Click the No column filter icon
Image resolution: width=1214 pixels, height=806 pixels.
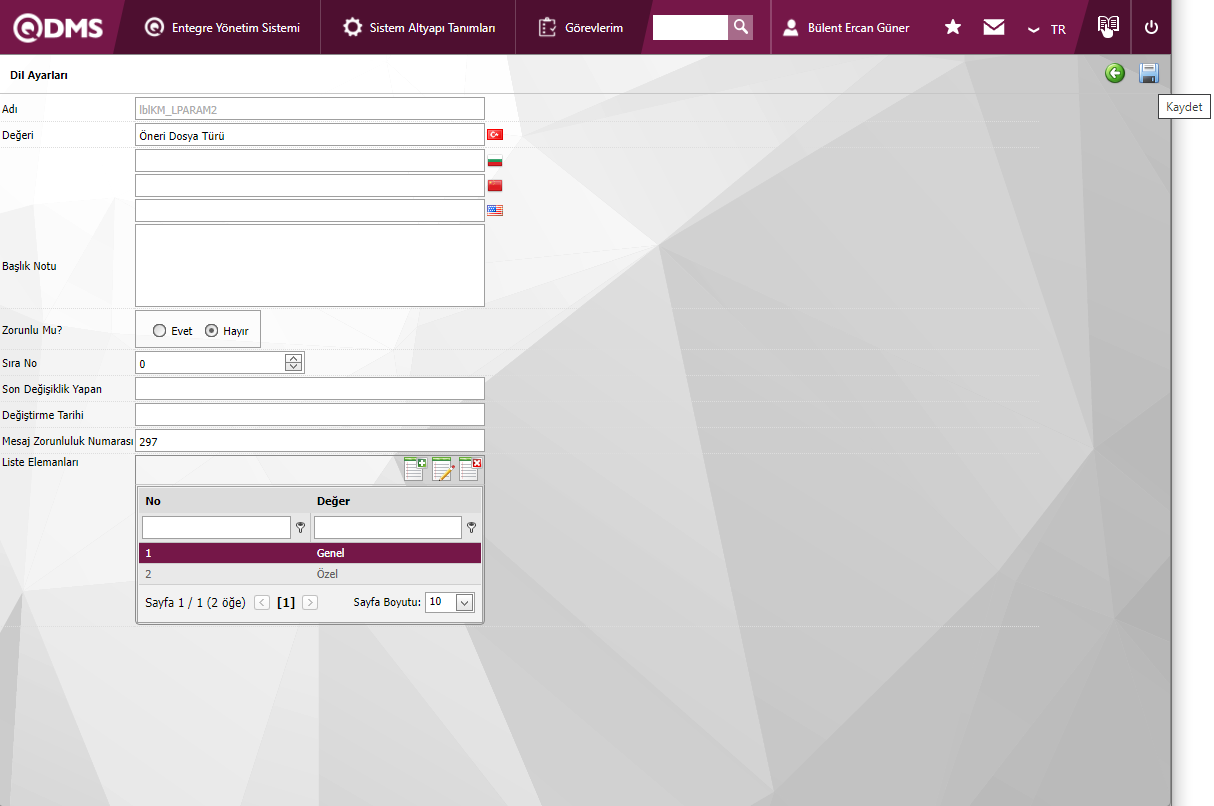300,527
